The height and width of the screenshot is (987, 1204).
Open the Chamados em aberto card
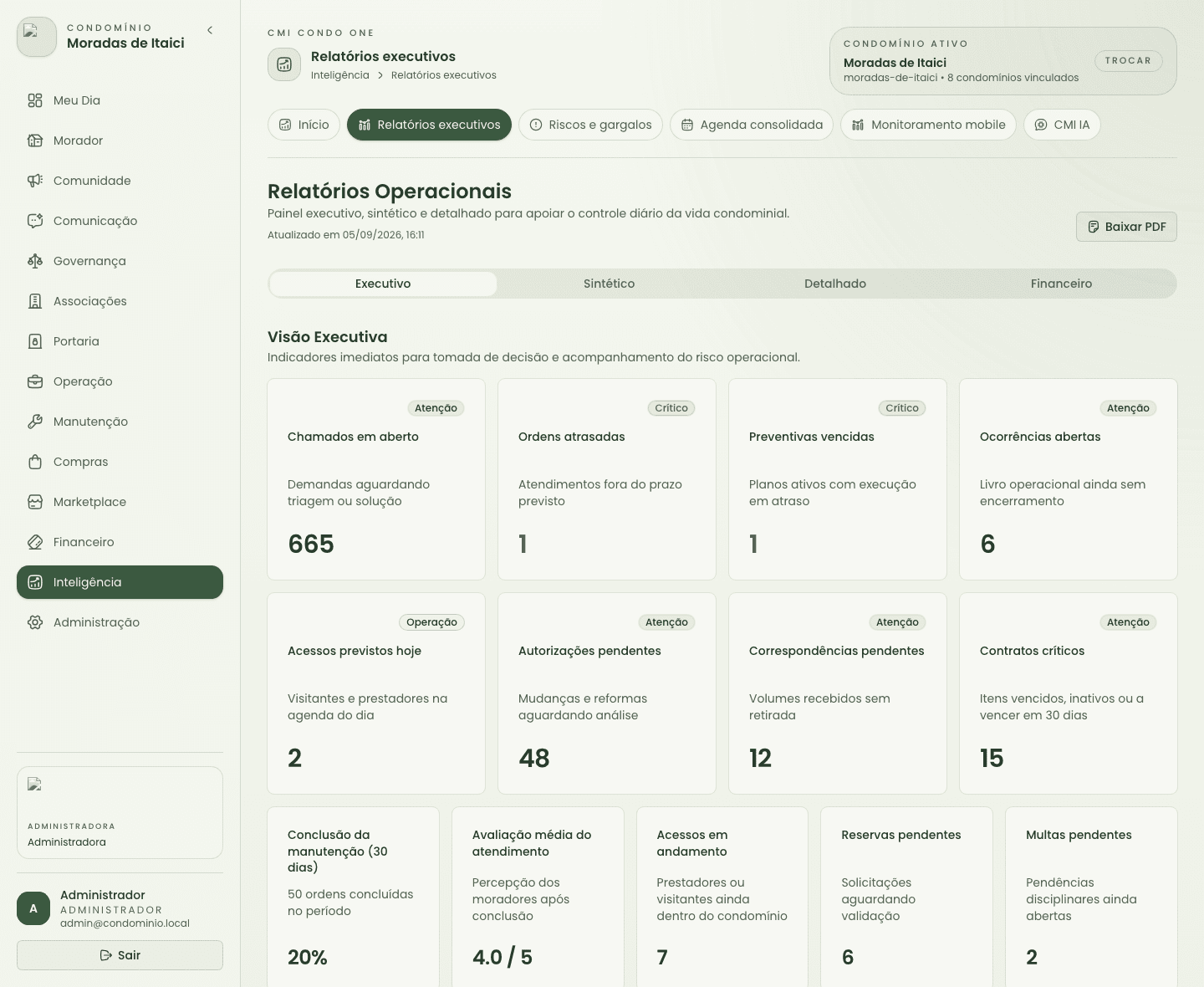click(376, 479)
